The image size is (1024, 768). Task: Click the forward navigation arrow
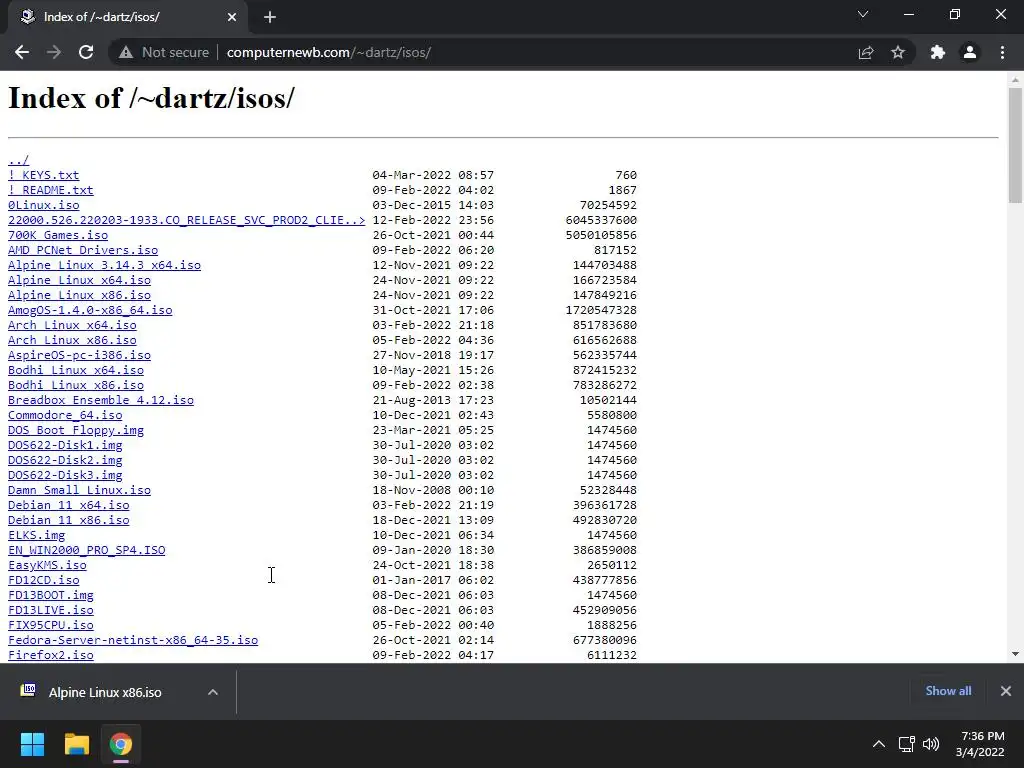(x=54, y=52)
